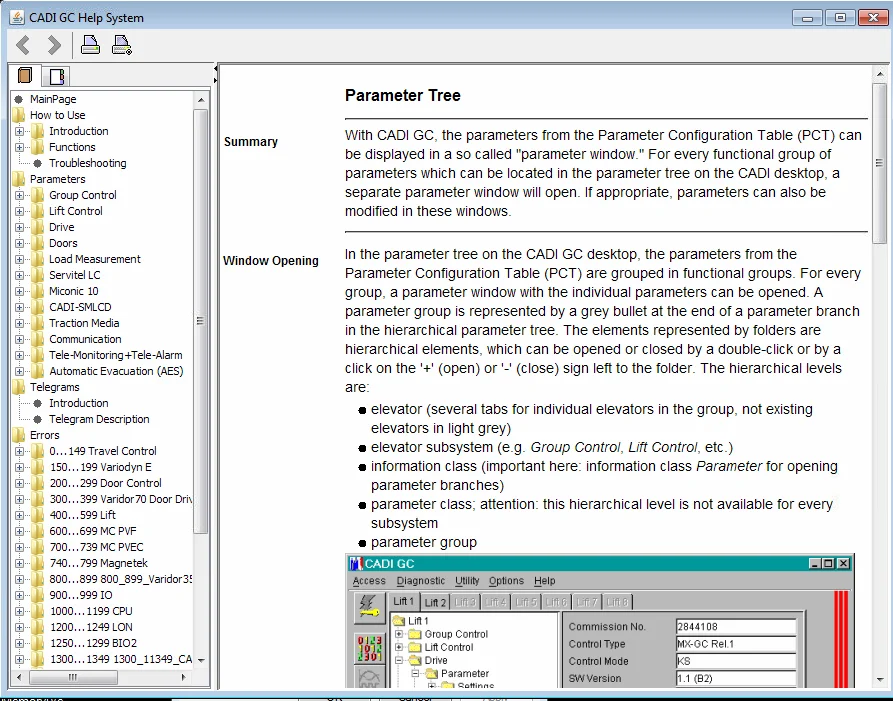
Task: Click the Diagnostic menu in the CADI GC image
Action: click(421, 581)
